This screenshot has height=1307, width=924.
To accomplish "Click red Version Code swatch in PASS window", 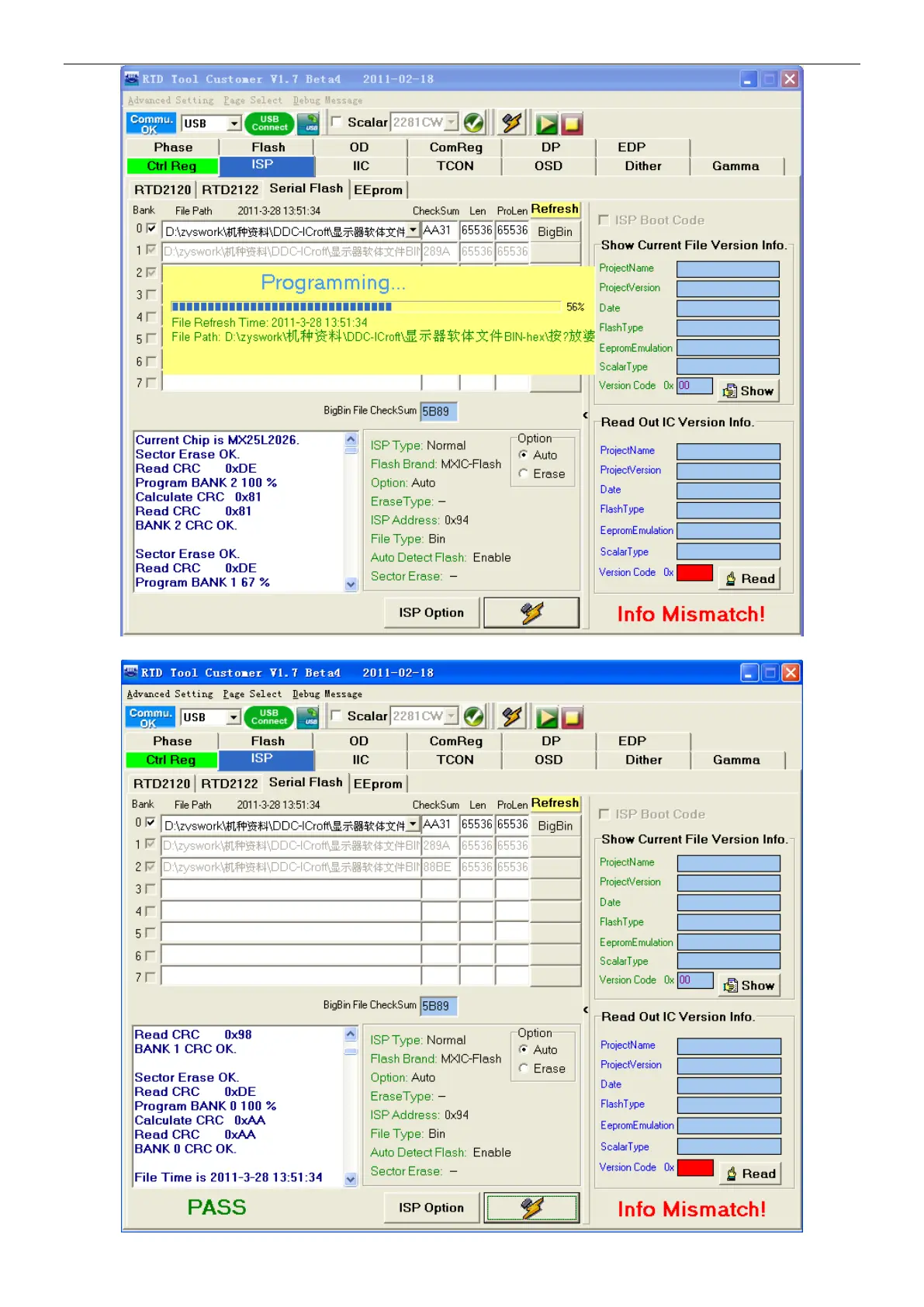I will 696,1167.
